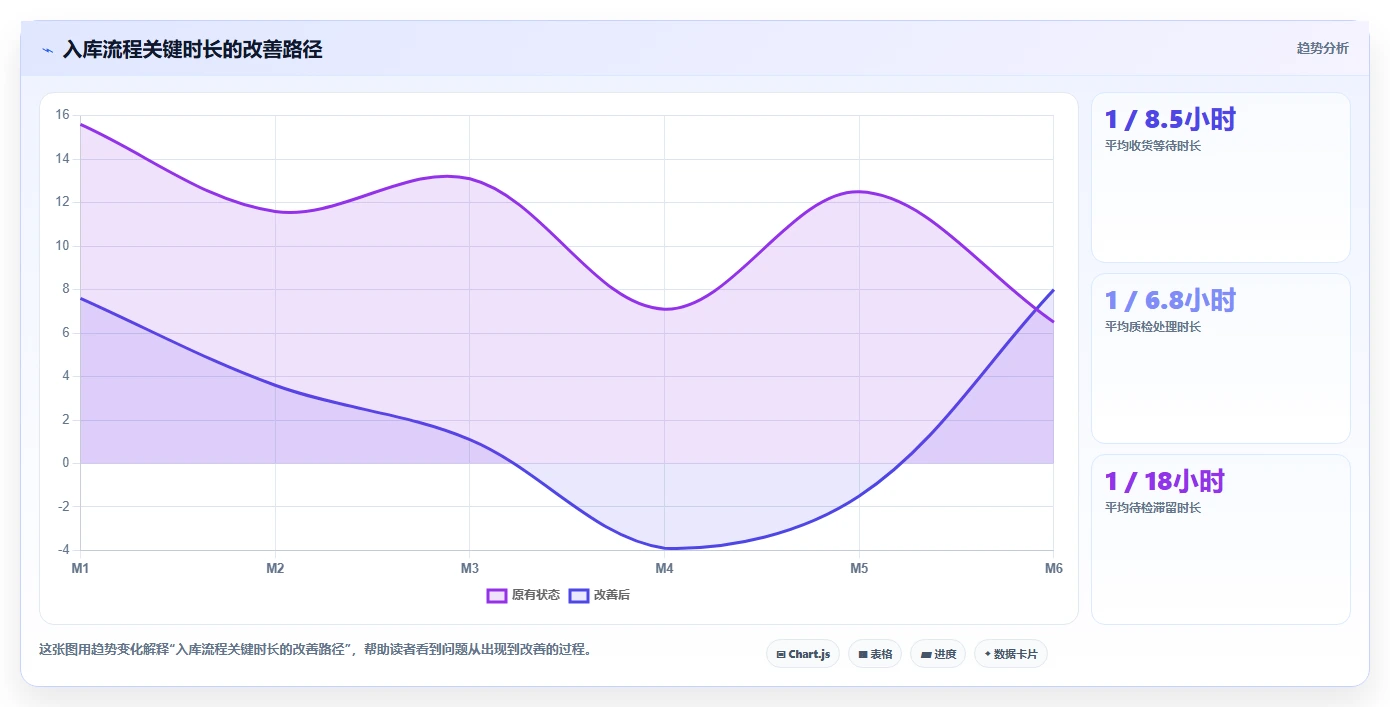The height and width of the screenshot is (707, 1390).
Task: Click the blue 改善后 legend swatch
Action: [x=579, y=595]
